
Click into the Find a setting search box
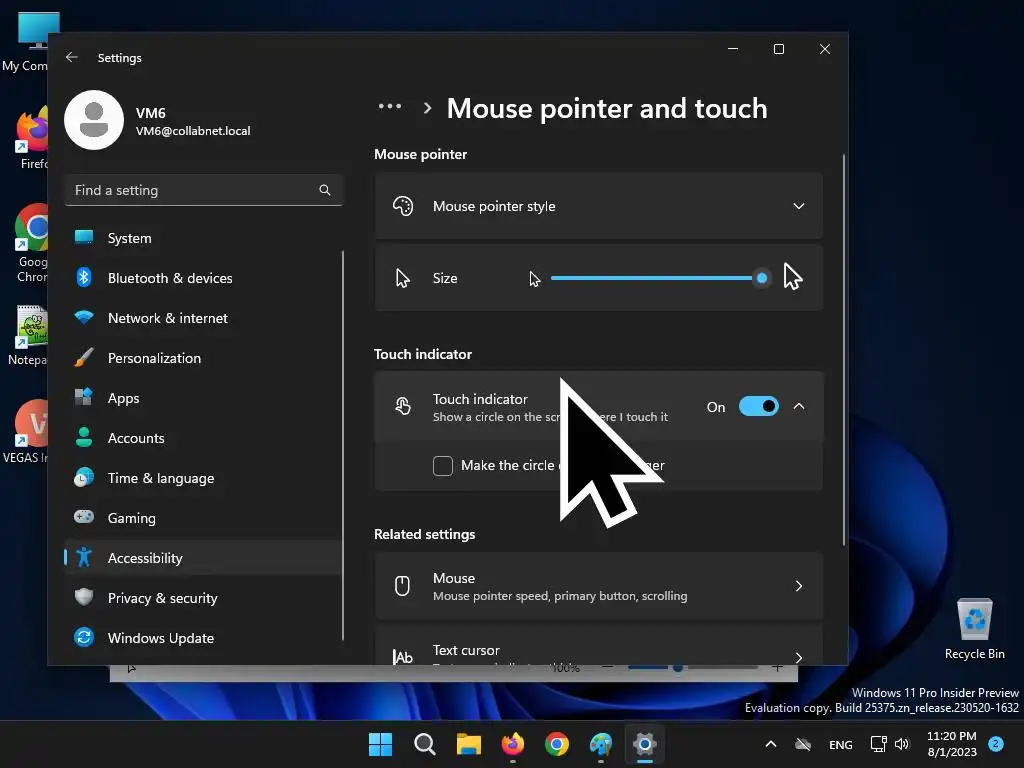[x=204, y=190]
